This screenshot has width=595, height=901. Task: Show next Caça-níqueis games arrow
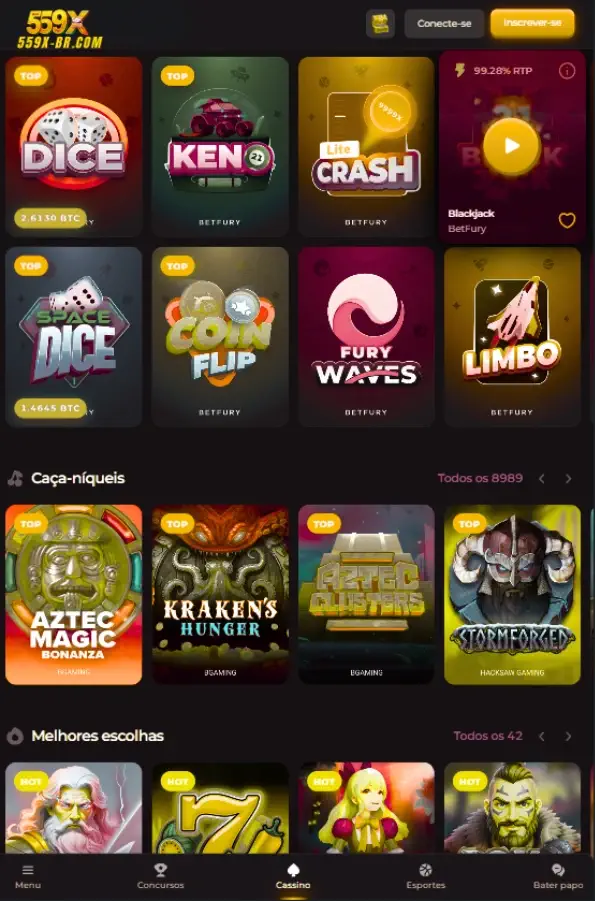click(x=568, y=478)
